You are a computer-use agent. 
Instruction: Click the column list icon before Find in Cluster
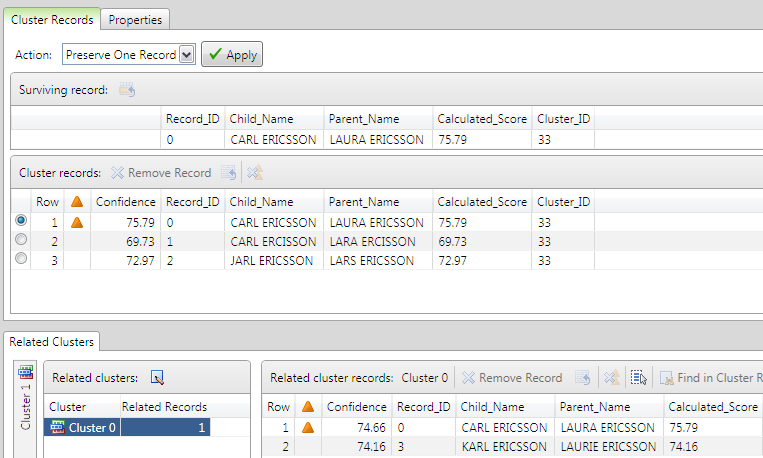pyautogui.click(x=639, y=378)
